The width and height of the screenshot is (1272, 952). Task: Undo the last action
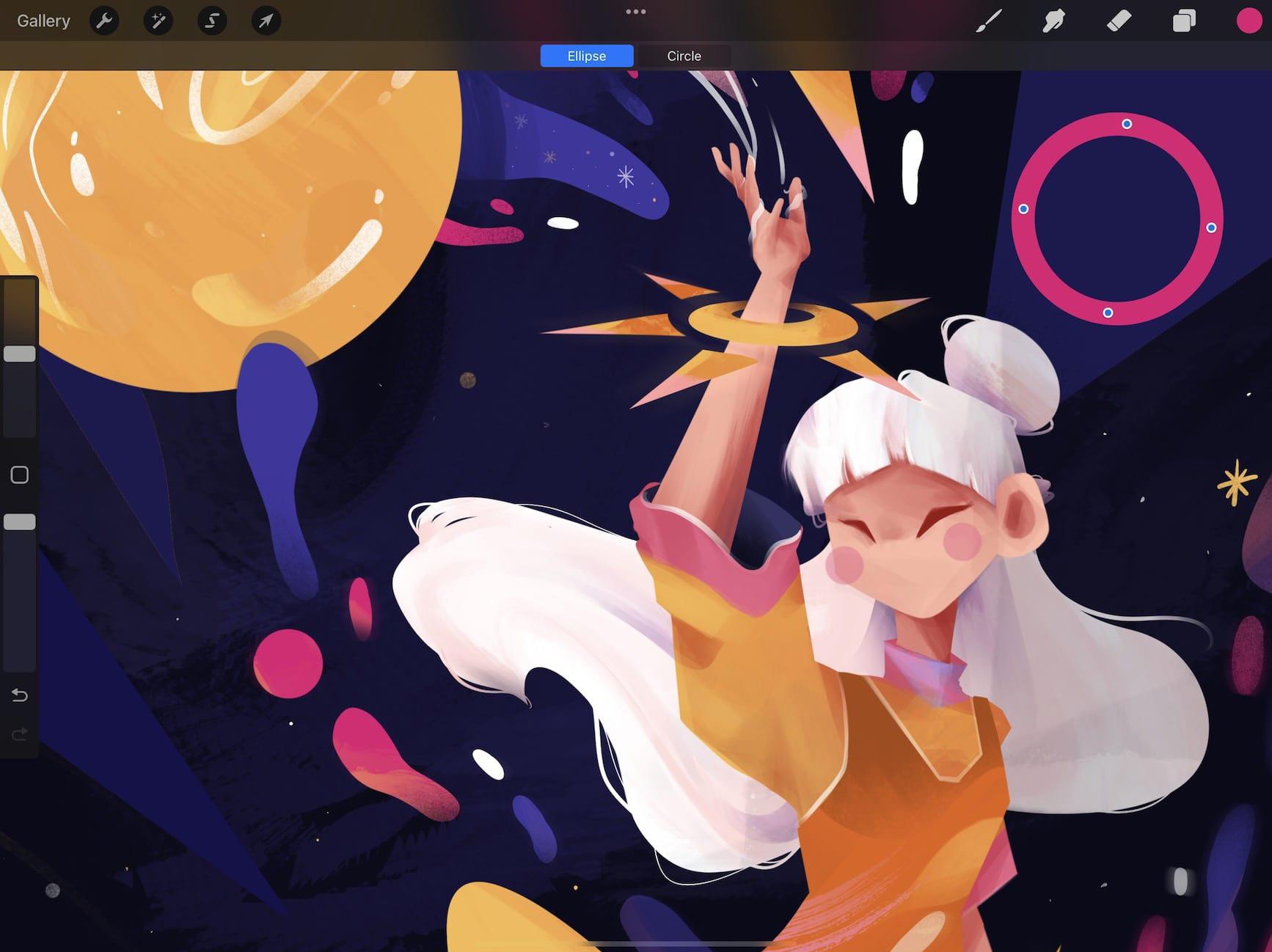point(20,695)
